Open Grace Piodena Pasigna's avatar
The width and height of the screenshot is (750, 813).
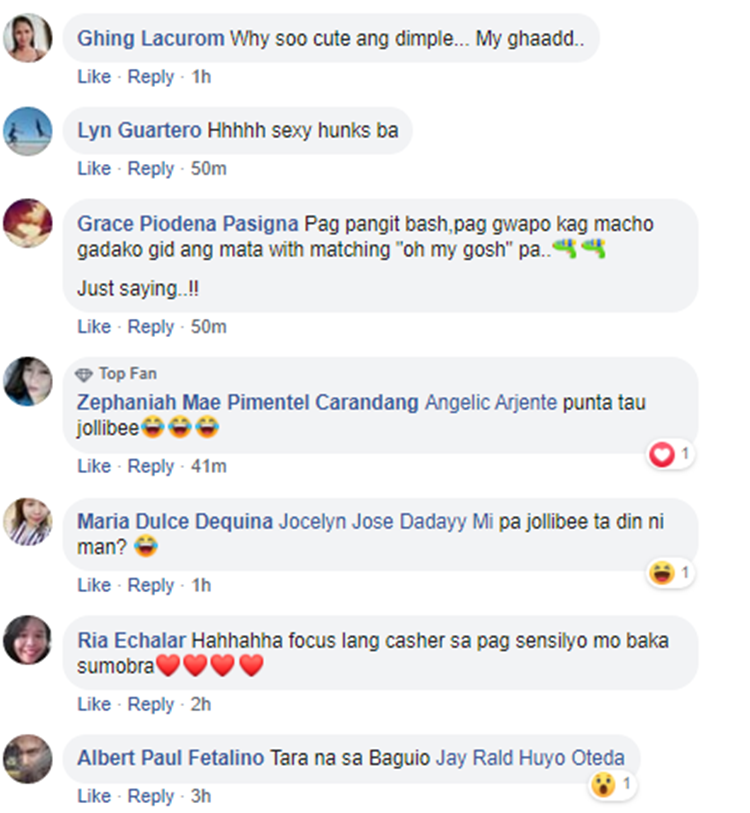point(27,223)
